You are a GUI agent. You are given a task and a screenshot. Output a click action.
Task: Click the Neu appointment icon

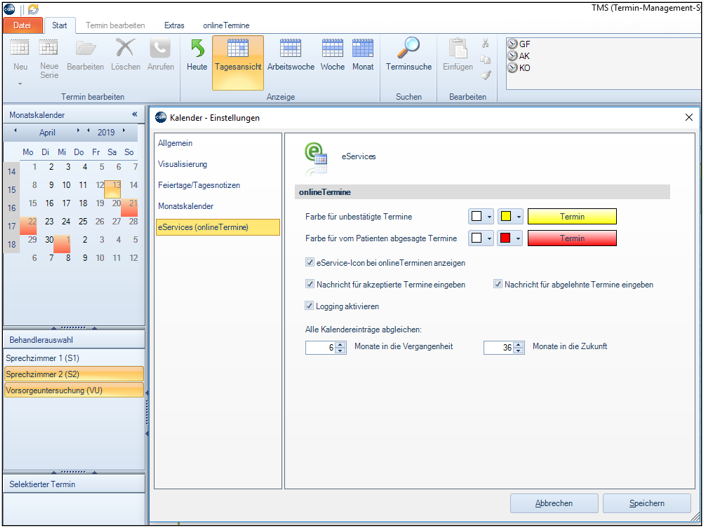(x=20, y=49)
